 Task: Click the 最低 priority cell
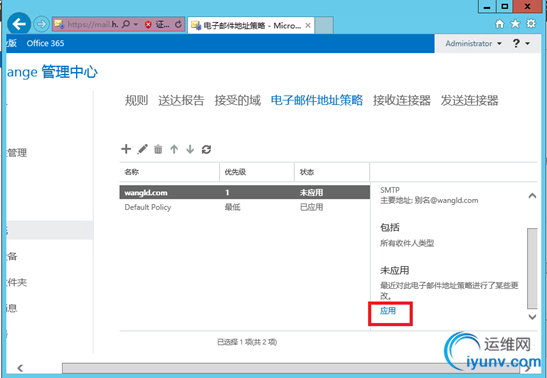(232, 207)
